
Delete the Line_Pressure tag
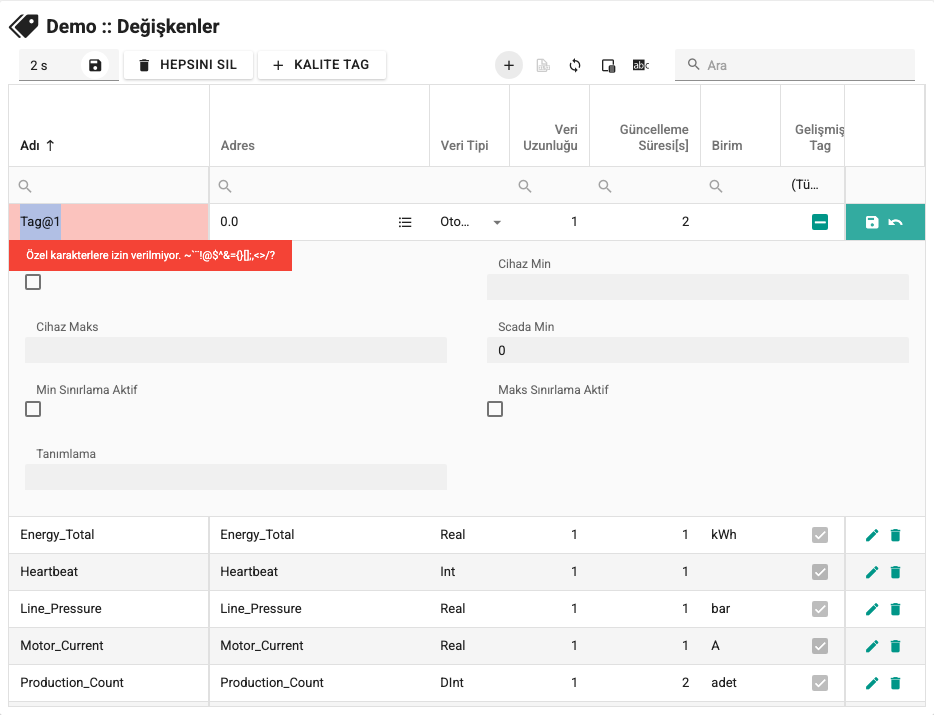pyautogui.click(x=895, y=609)
